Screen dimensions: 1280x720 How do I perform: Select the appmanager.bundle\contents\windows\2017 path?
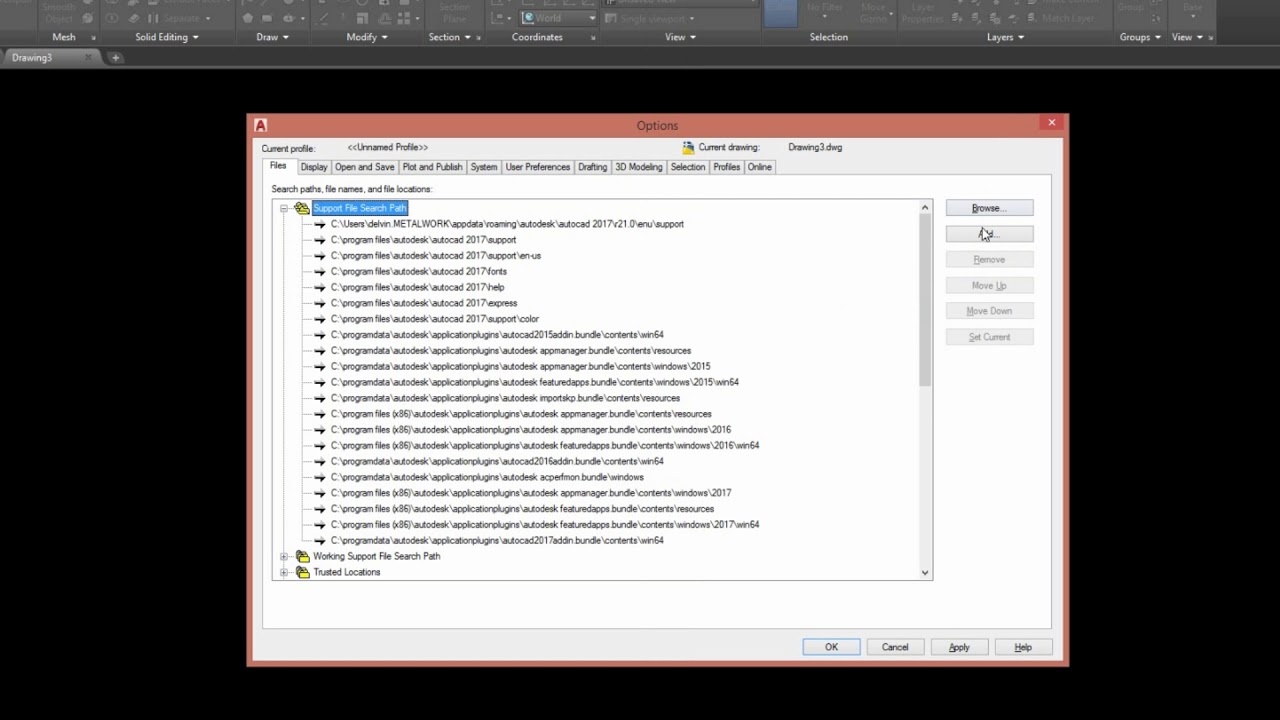(531, 493)
